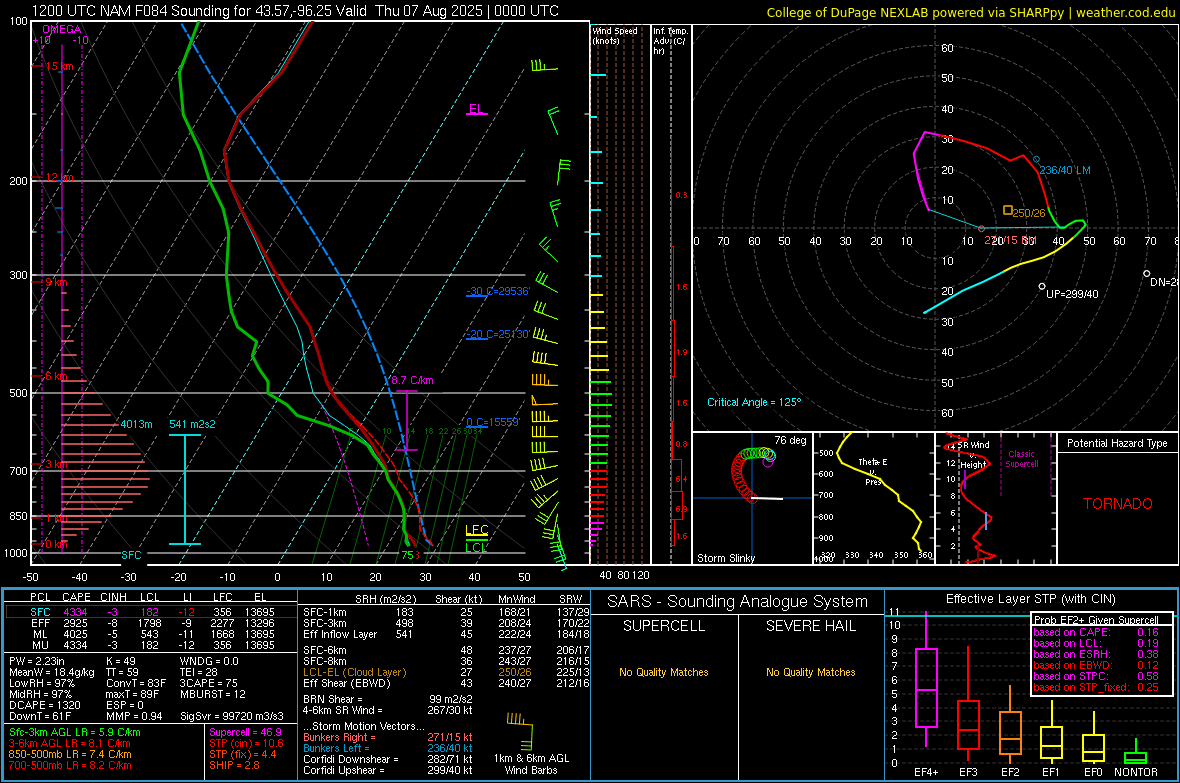Click the DCAPE = 1320 value
Screen dimensions: 1180x783
click(44, 705)
